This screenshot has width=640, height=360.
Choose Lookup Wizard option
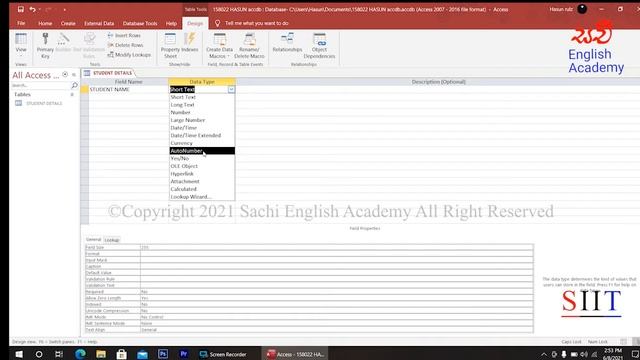pos(202,197)
